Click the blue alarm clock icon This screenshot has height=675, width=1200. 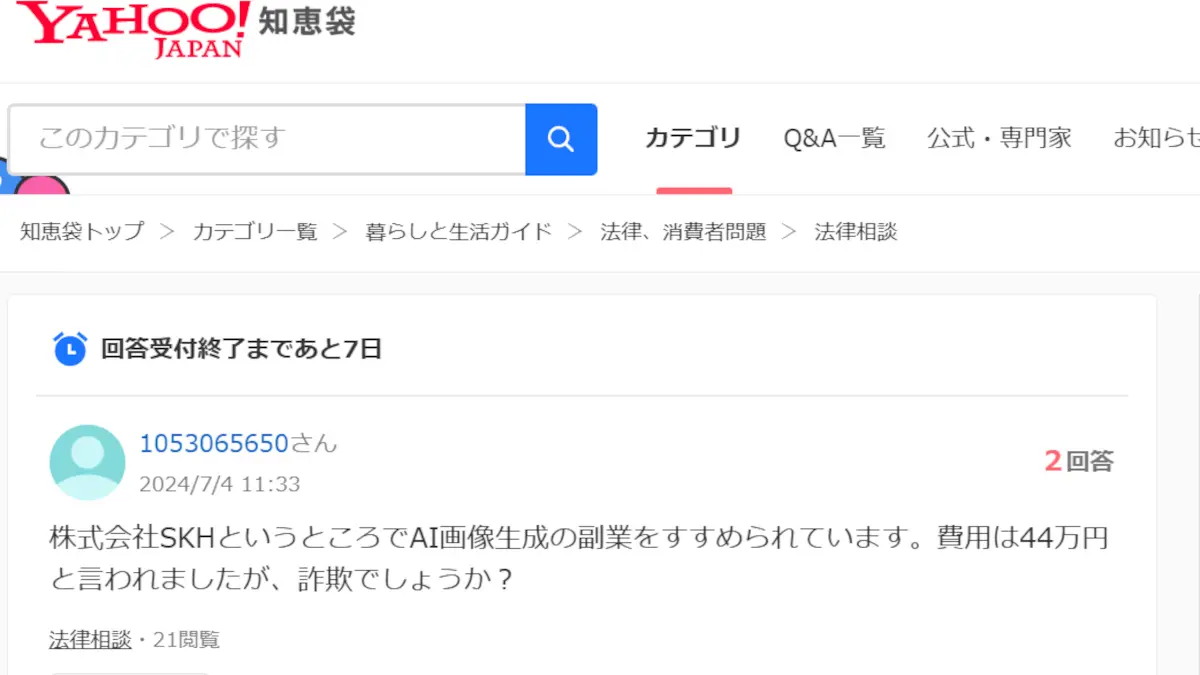click(x=70, y=348)
